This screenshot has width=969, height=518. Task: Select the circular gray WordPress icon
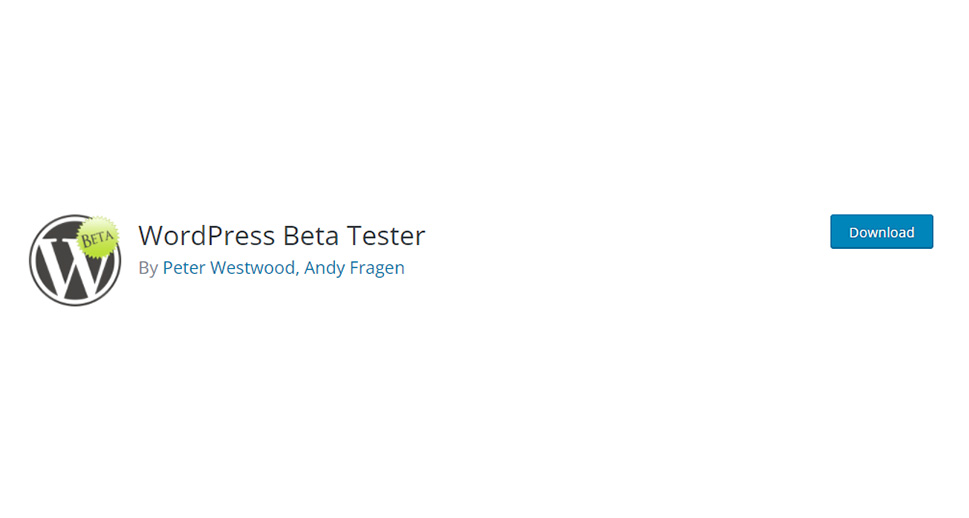pos(75,260)
